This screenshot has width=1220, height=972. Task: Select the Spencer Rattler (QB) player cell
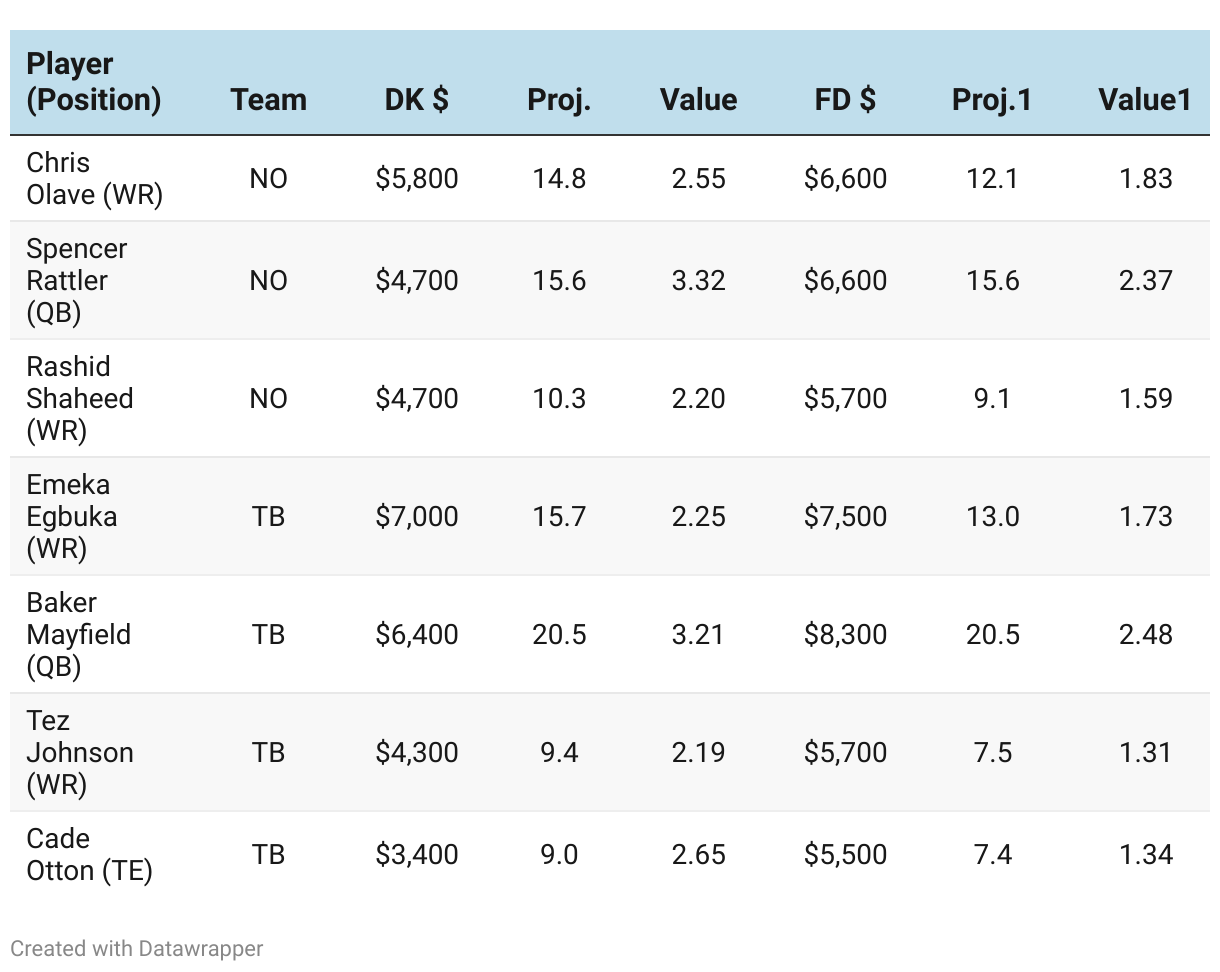click(77, 280)
